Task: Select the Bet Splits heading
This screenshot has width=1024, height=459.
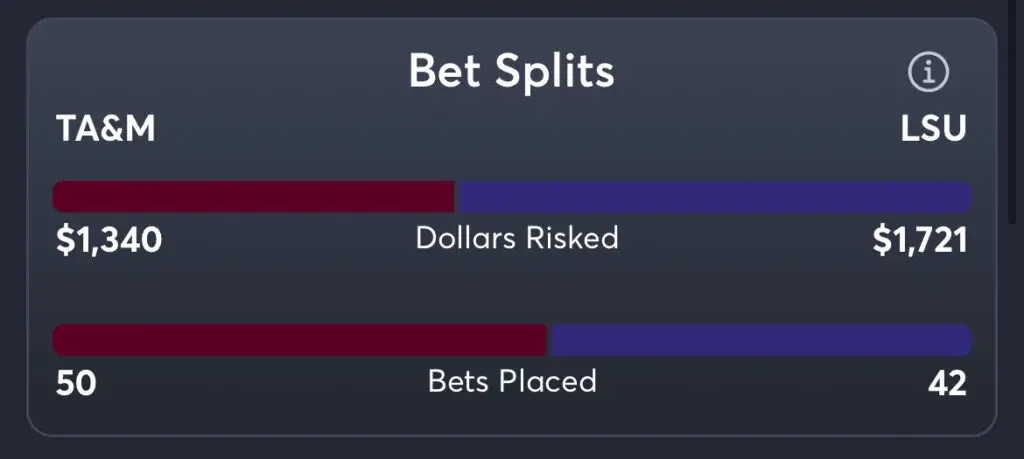Action: pos(511,72)
